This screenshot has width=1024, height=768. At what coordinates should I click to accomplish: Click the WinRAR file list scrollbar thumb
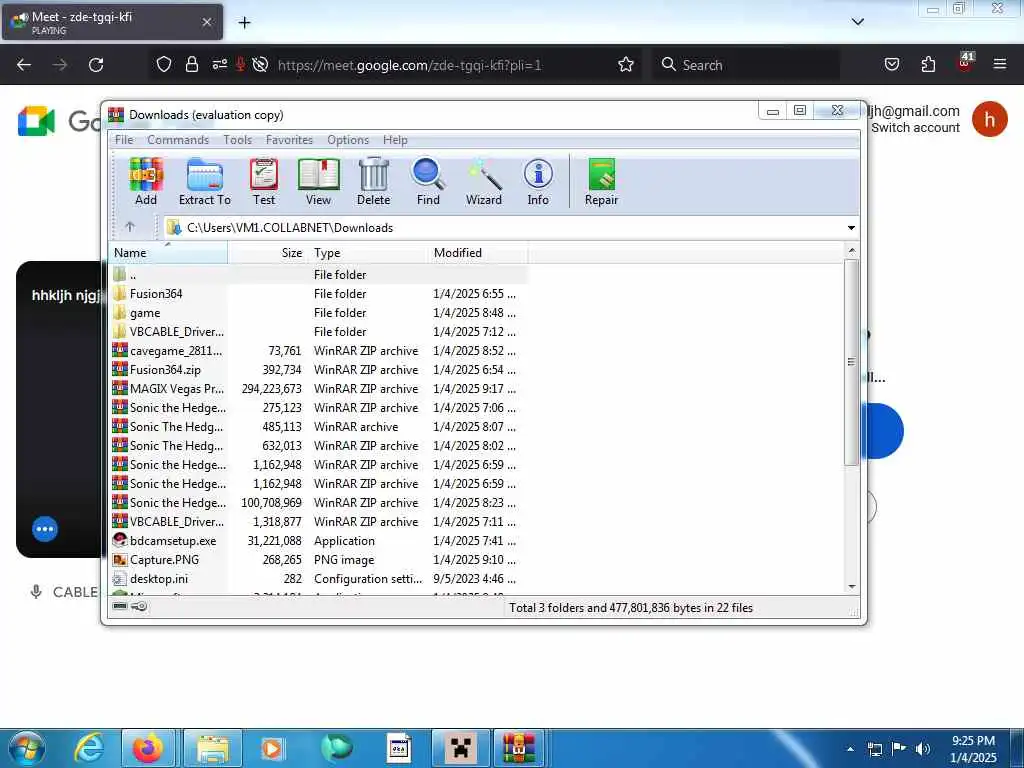(x=850, y=362)
